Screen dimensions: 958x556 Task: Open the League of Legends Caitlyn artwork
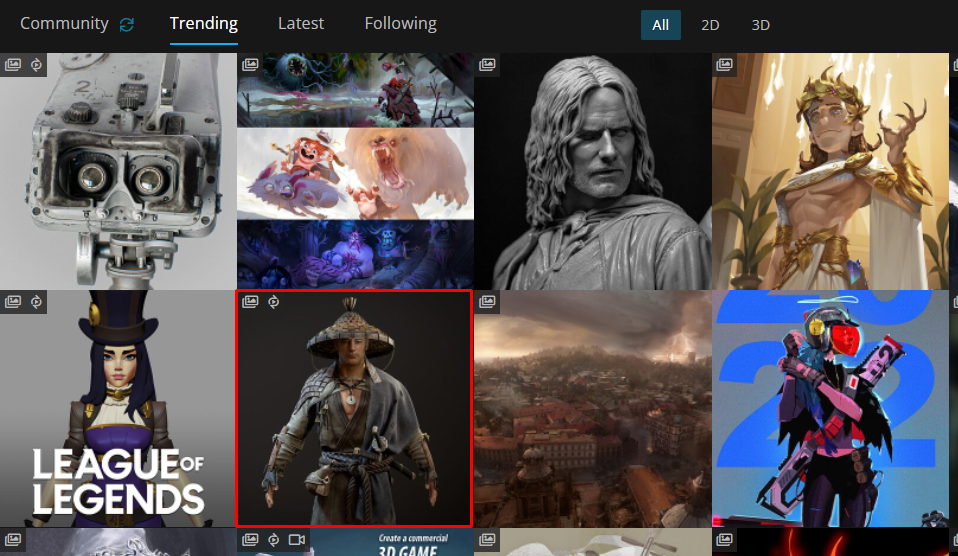(x=118, y=408)
